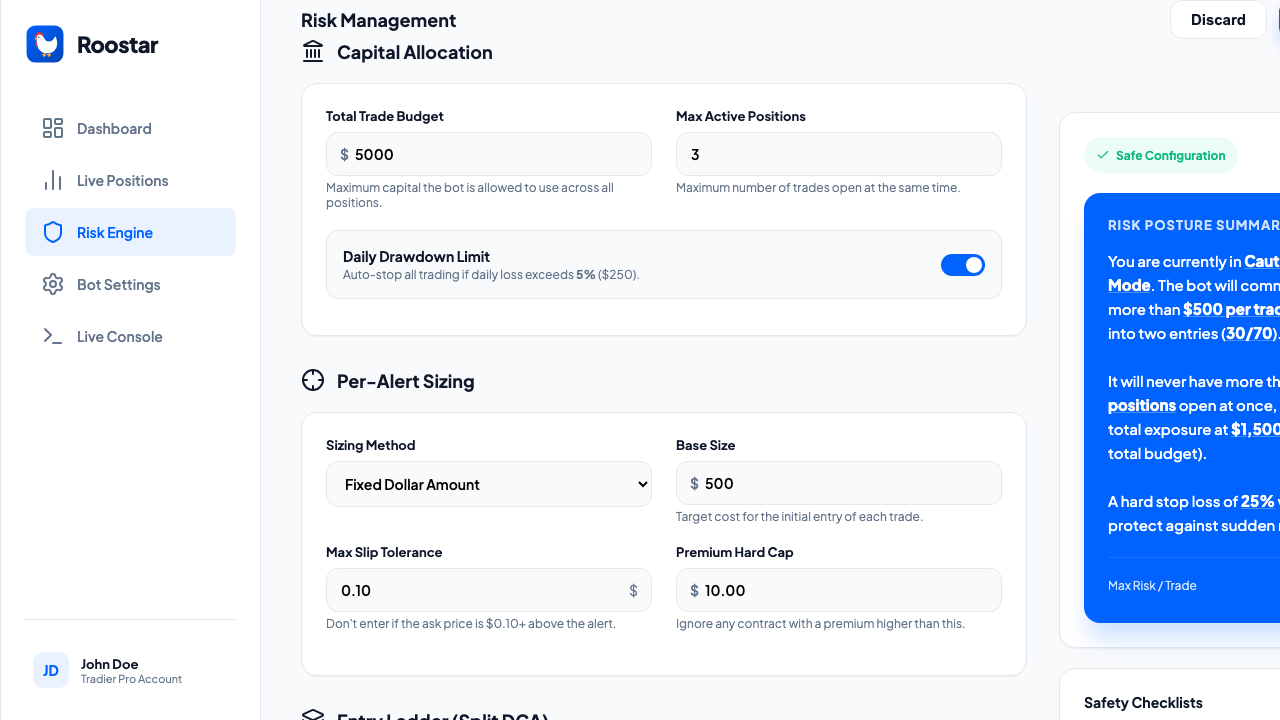The height and width of the screenshot is (720, 1280).
Task: Click the Dashboard grid icon
Action: tap(53, 128)
